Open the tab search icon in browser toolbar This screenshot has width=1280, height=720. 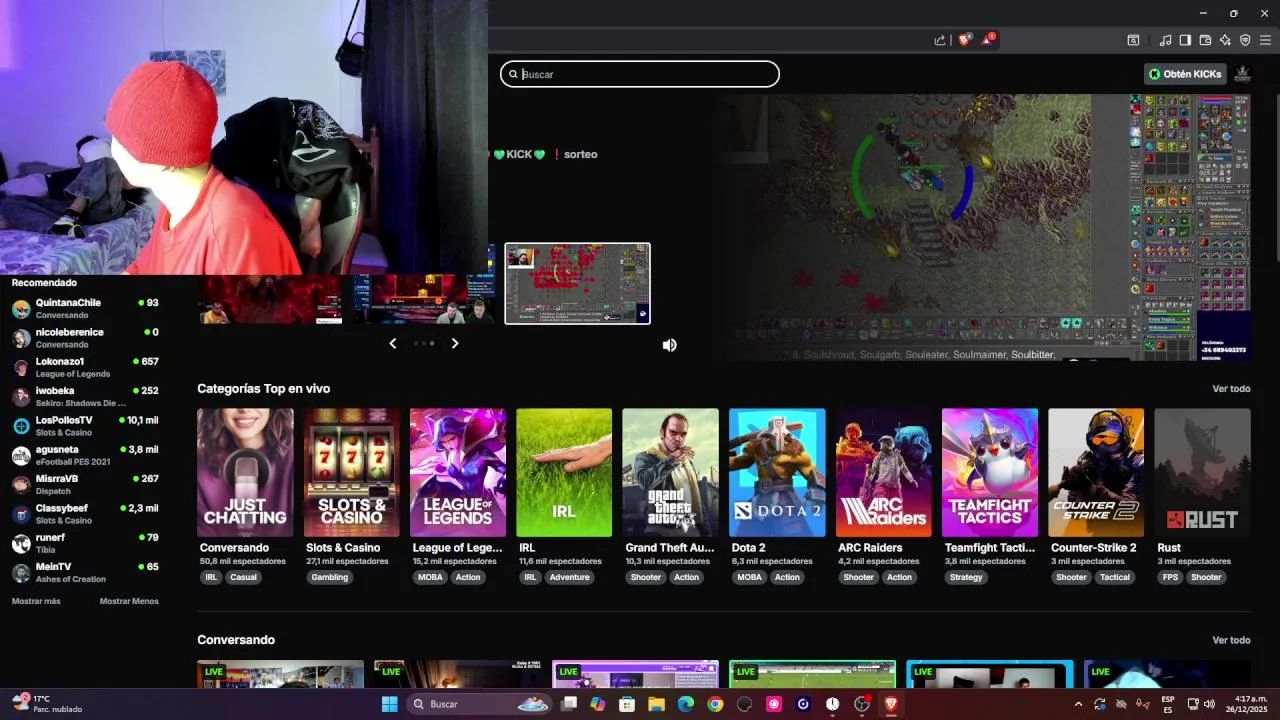click(1133, 40)
